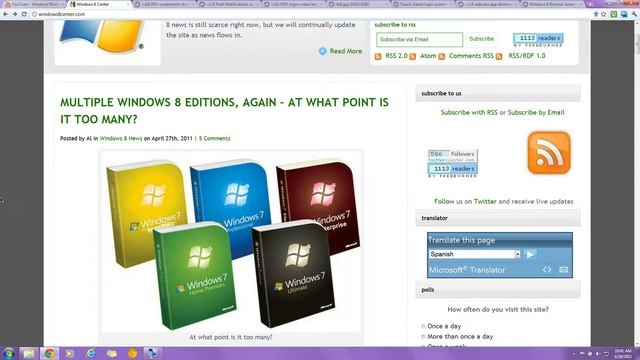The width and height of the screenshot is (640, 360).
Task: Click the blue extension icon in Chrome toolbar
Action: pos(624,14)
